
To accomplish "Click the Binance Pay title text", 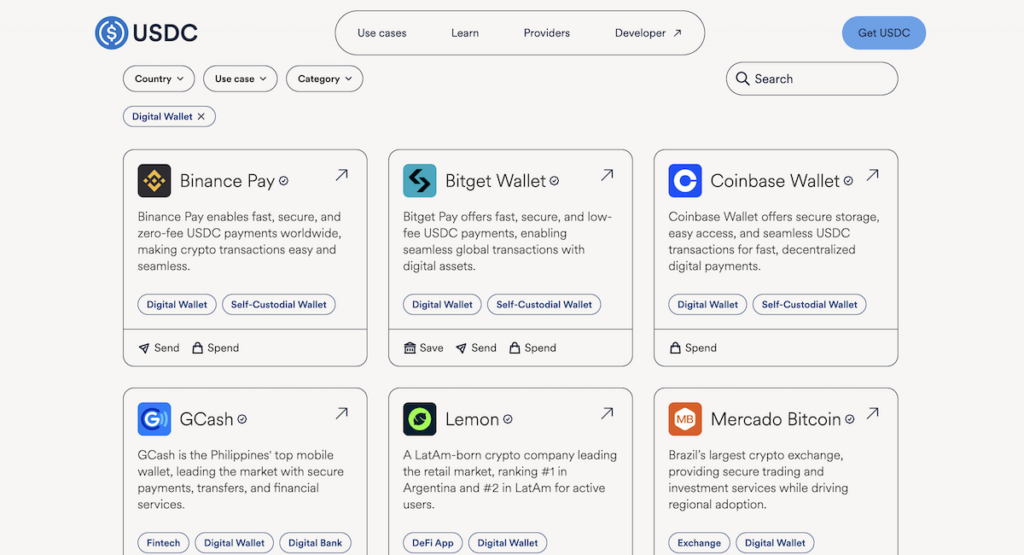I will (227, 181).
